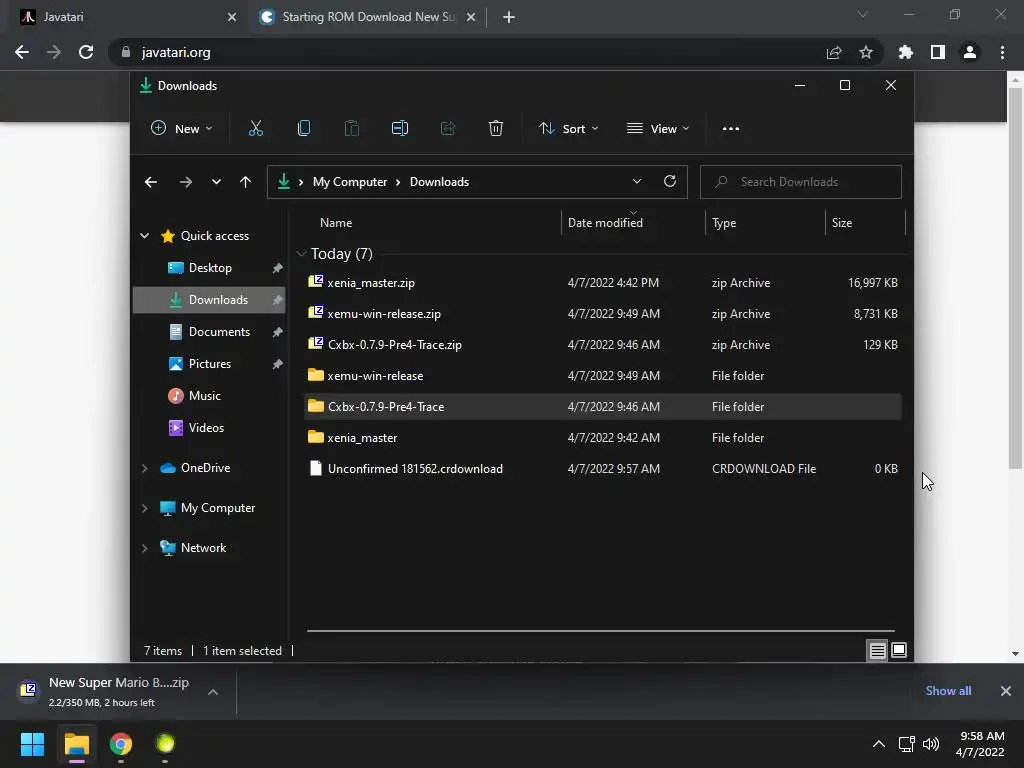The width and height of the screenshot is (1024, 768).
Task: Go up one folder level
Action: tap(246, 182)
